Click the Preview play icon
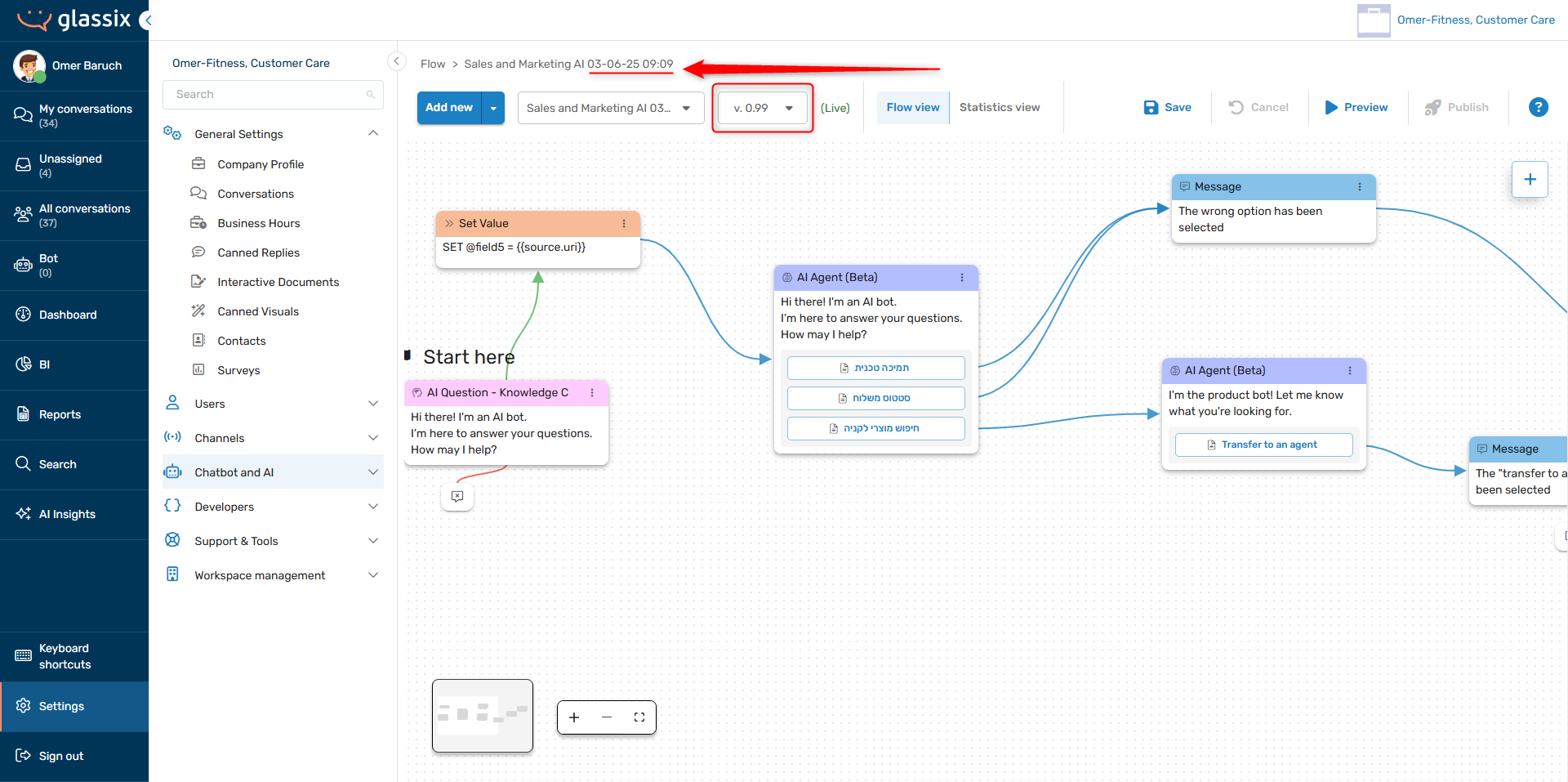The image size is (1568, 782). pyautogui.click(x=1331, y=107)
